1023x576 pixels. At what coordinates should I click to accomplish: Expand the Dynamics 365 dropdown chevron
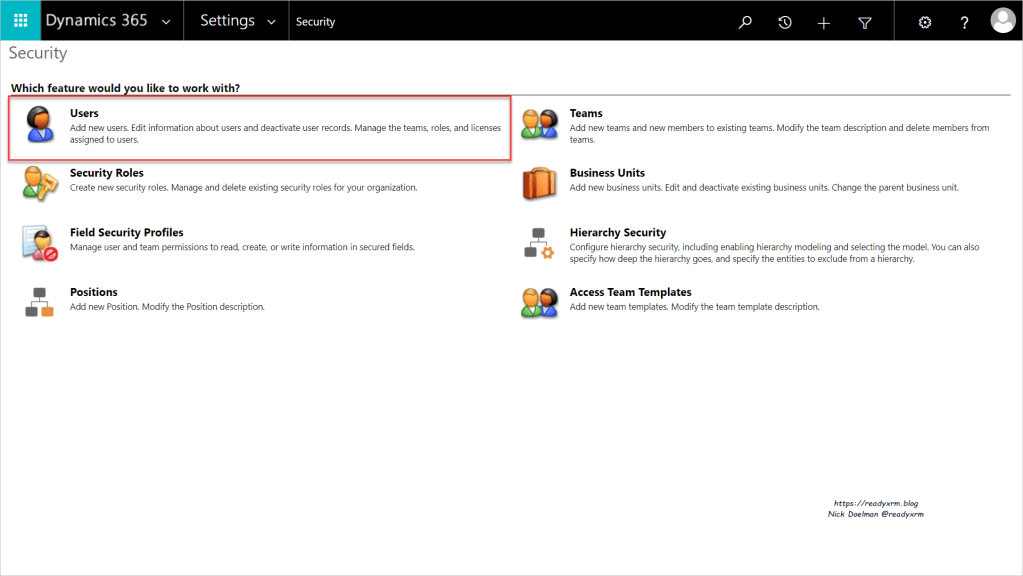(x=165, y=22)
